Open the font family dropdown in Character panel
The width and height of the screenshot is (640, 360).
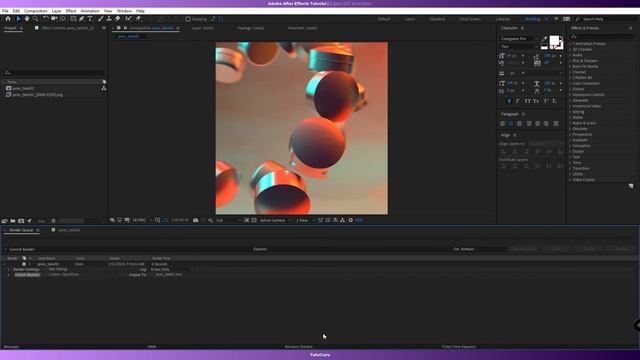(519, 39)
